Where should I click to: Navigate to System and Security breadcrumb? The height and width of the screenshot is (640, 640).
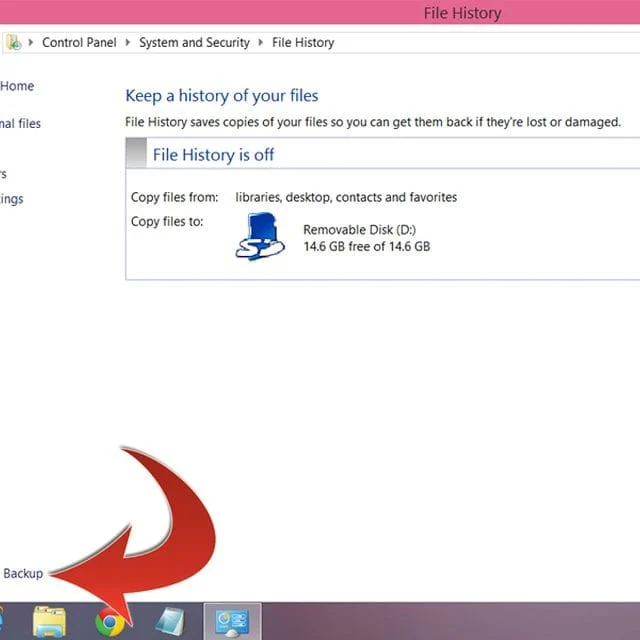[x=194, y=42]
